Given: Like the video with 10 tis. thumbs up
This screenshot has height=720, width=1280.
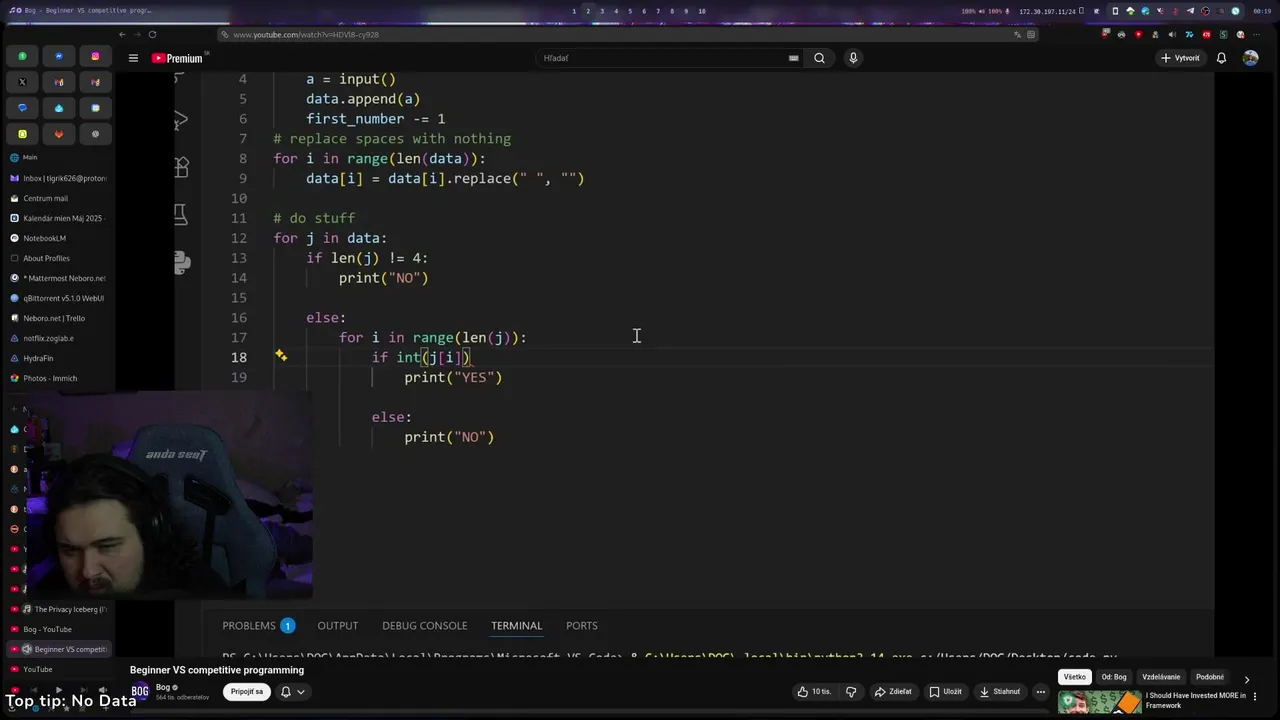Looking at the screenshot, I should pos(816,691).
